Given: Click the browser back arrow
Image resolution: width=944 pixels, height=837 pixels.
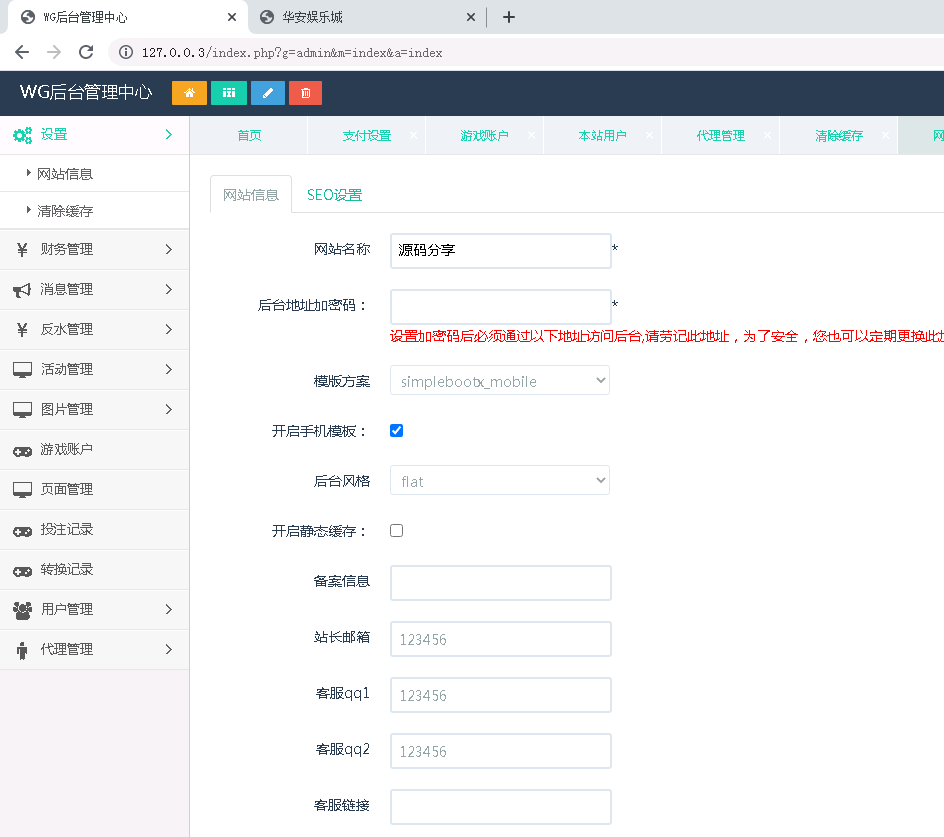Looking at the screenshot, I should (22, 52).
